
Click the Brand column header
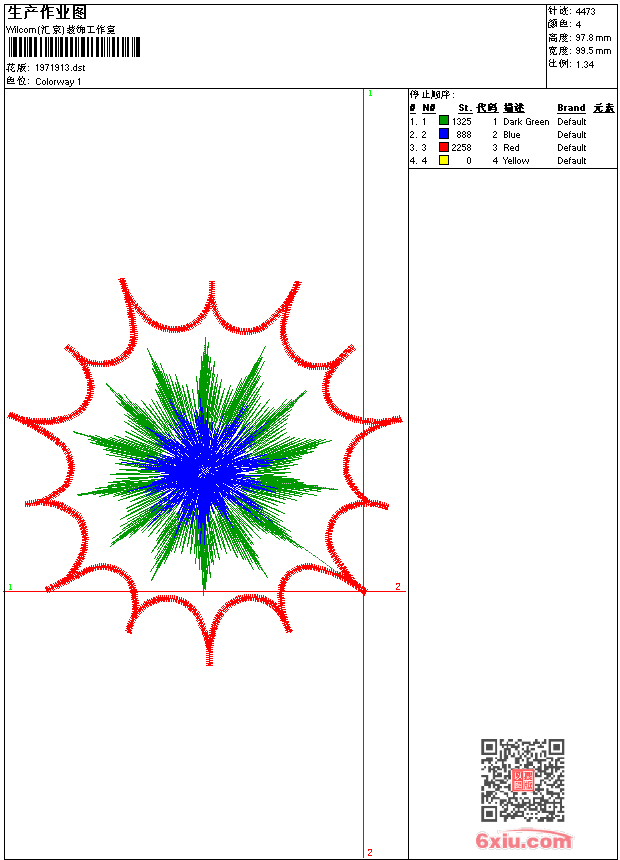(x=571, y=108)
